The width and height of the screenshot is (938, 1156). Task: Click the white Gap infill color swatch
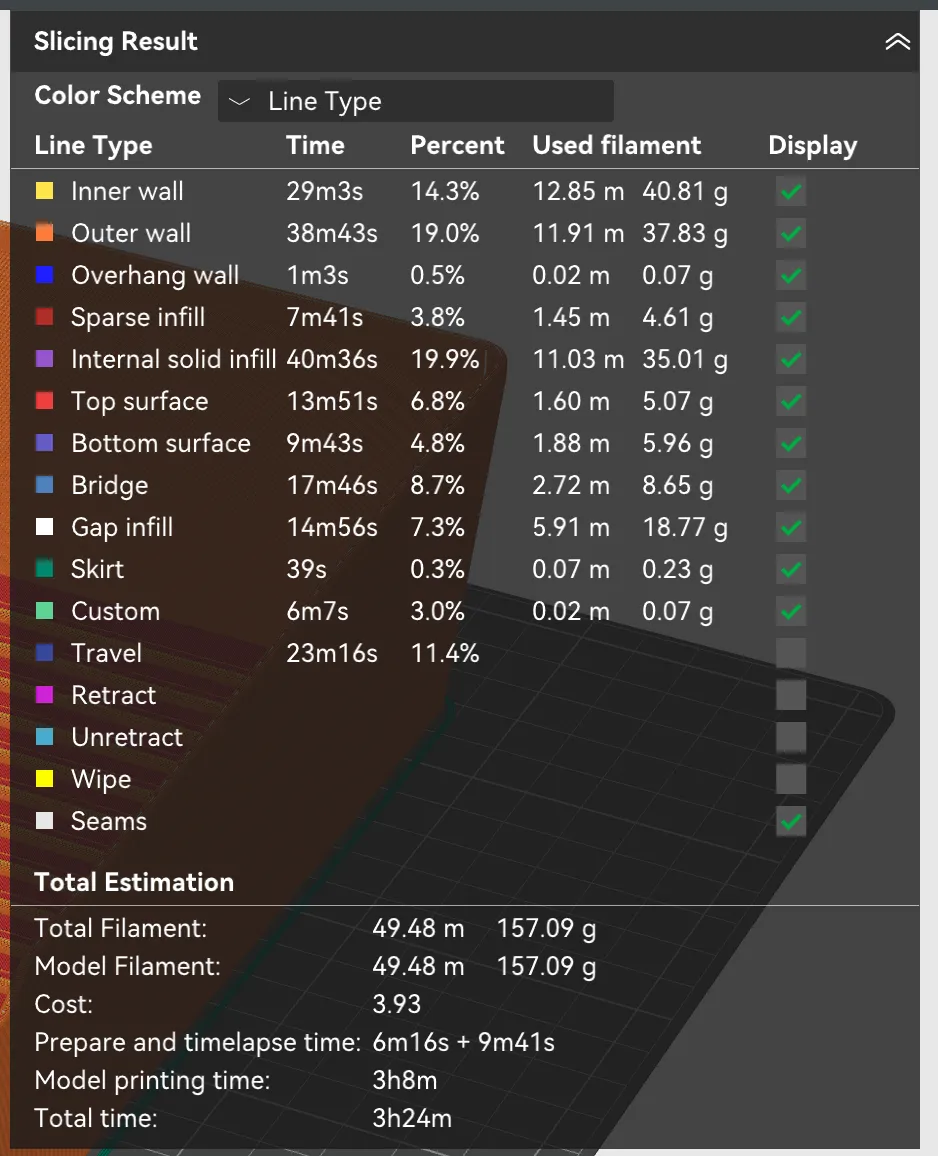click(x=44, y=527)
